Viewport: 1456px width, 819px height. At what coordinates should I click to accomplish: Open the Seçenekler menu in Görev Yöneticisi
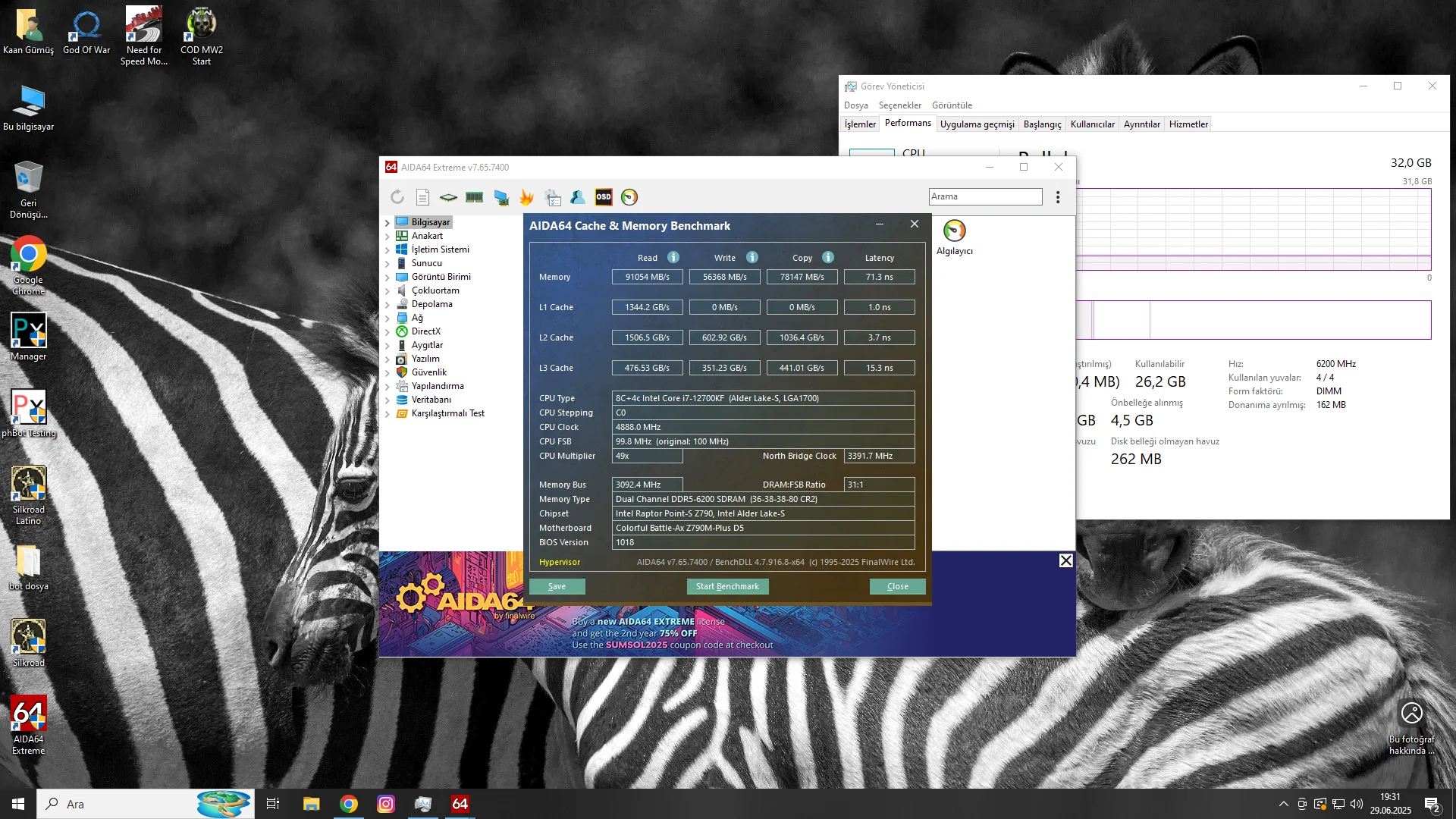coord(899,105)
